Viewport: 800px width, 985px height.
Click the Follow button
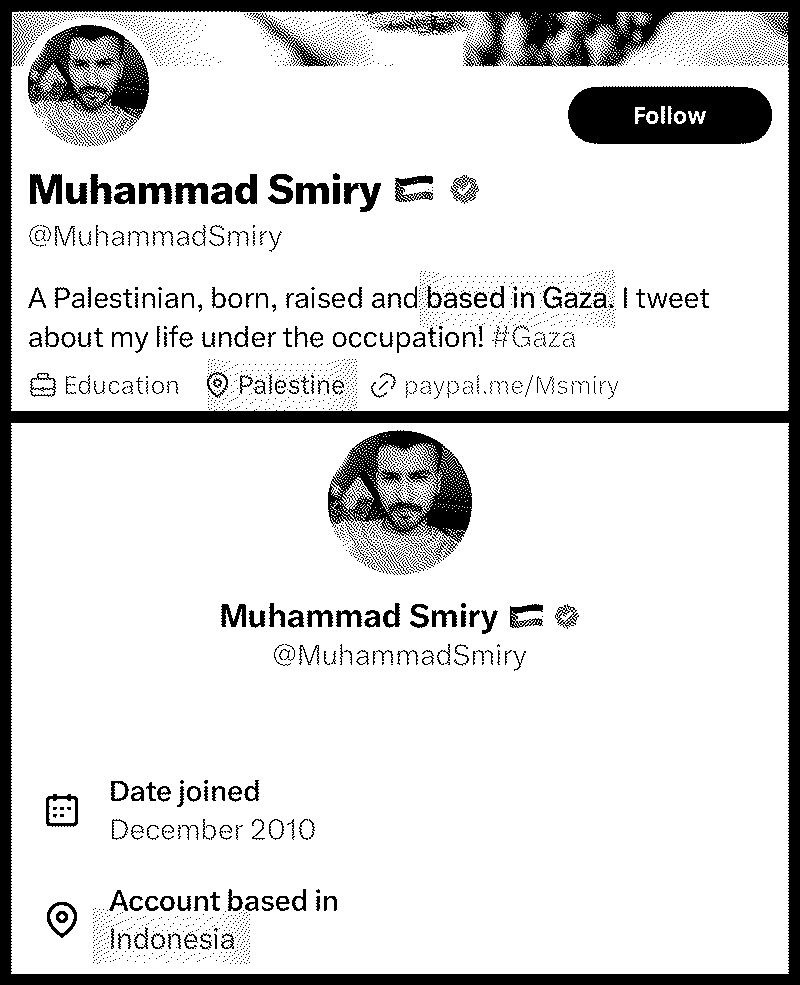coord(669,116)
